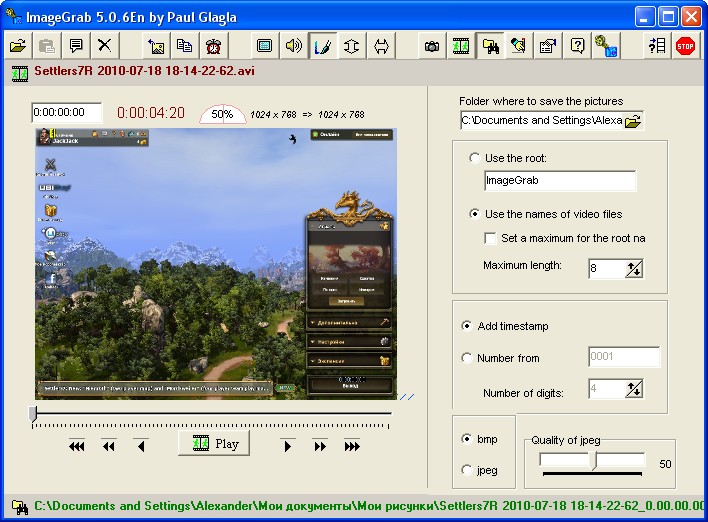Select the 'Number from' radio option
The width and height of the screenshot is (708, 522).
(x=467, y=358)
